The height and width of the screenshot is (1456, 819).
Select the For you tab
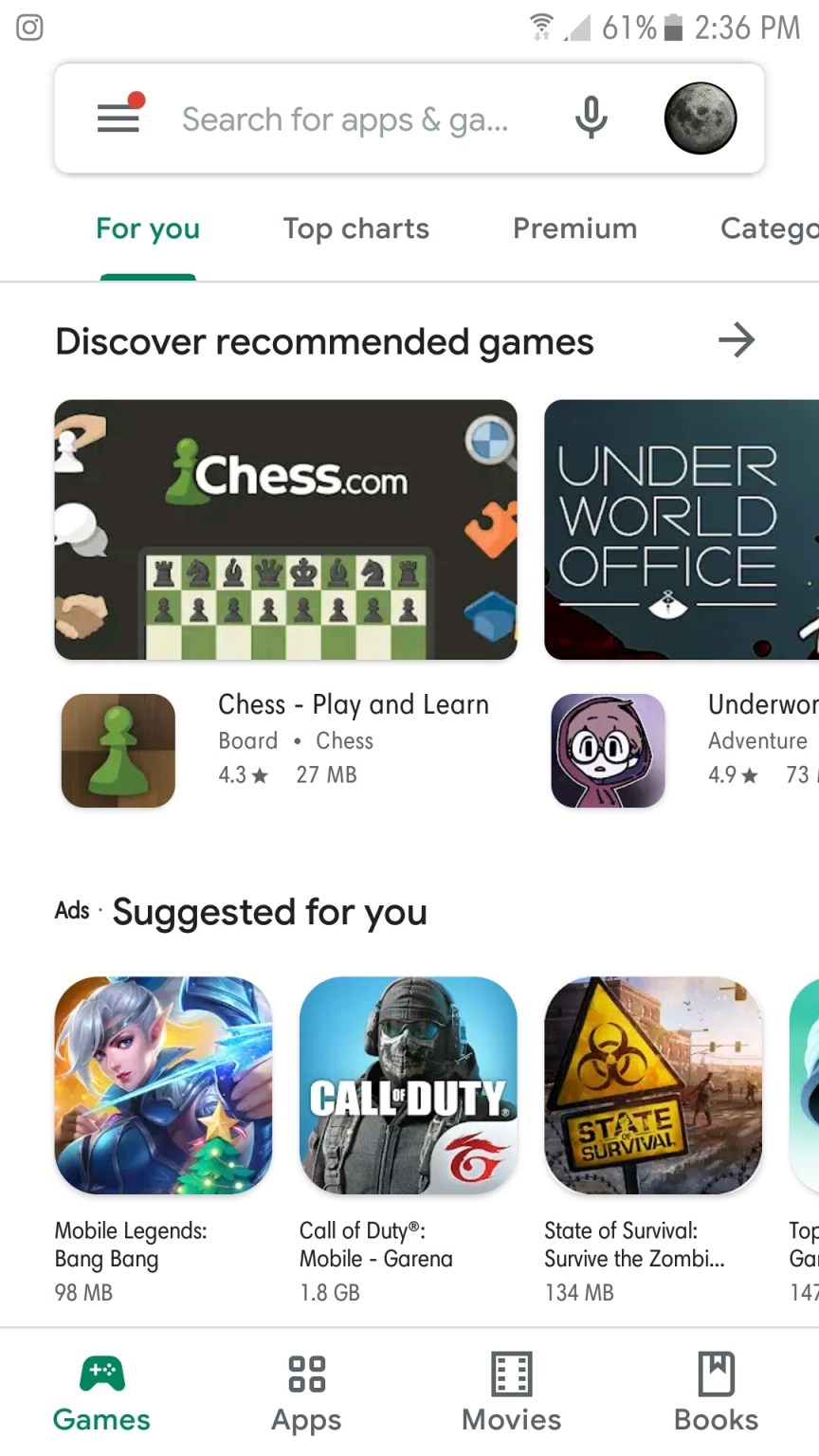coord(148,228)
